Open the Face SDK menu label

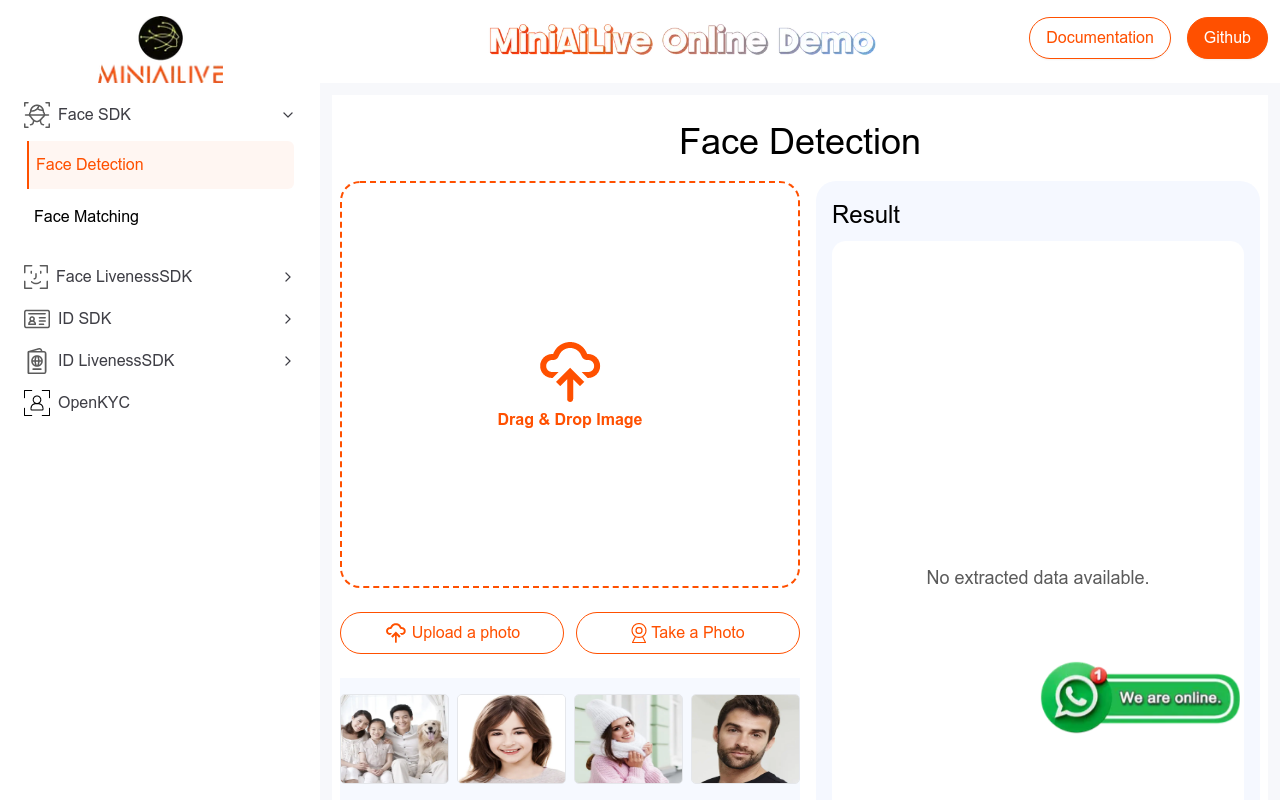(94, 115)
